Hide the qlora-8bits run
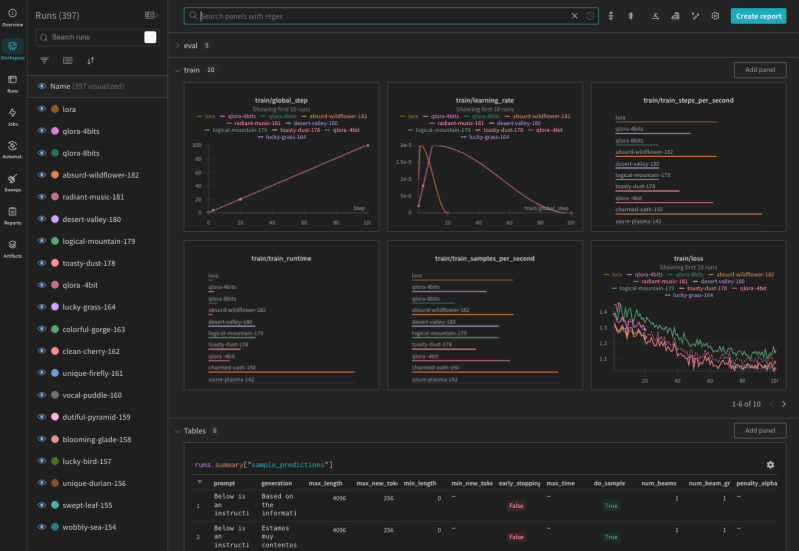The height and width of the screenshot is (551, 799). (x=42, y=152)
